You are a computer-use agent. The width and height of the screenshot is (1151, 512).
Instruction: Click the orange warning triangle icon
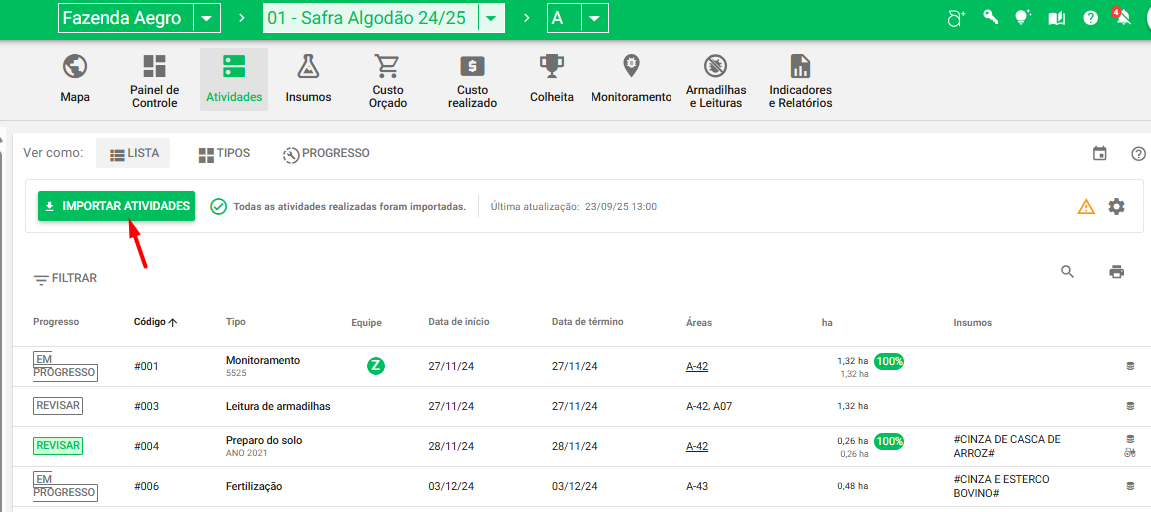[1086, 207]
